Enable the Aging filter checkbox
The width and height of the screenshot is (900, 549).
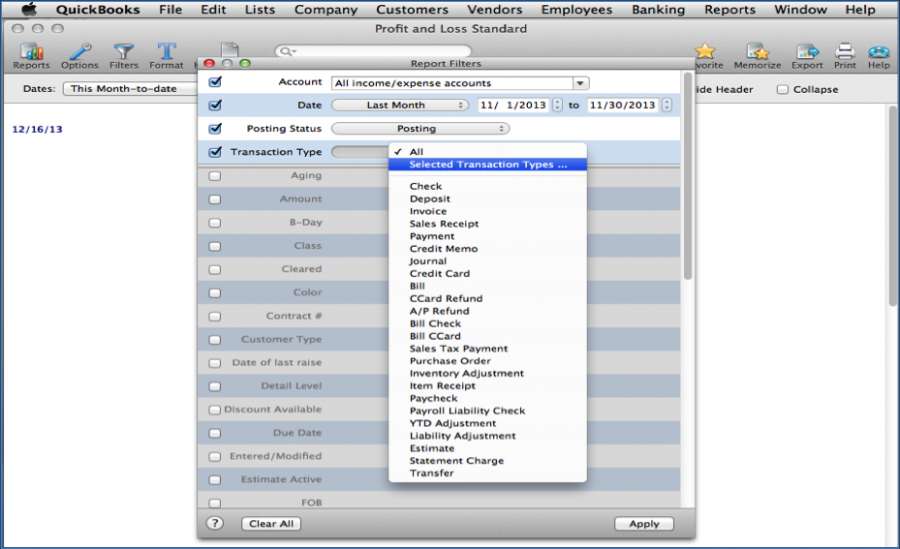pyautogui.click(x=215, y=176)
